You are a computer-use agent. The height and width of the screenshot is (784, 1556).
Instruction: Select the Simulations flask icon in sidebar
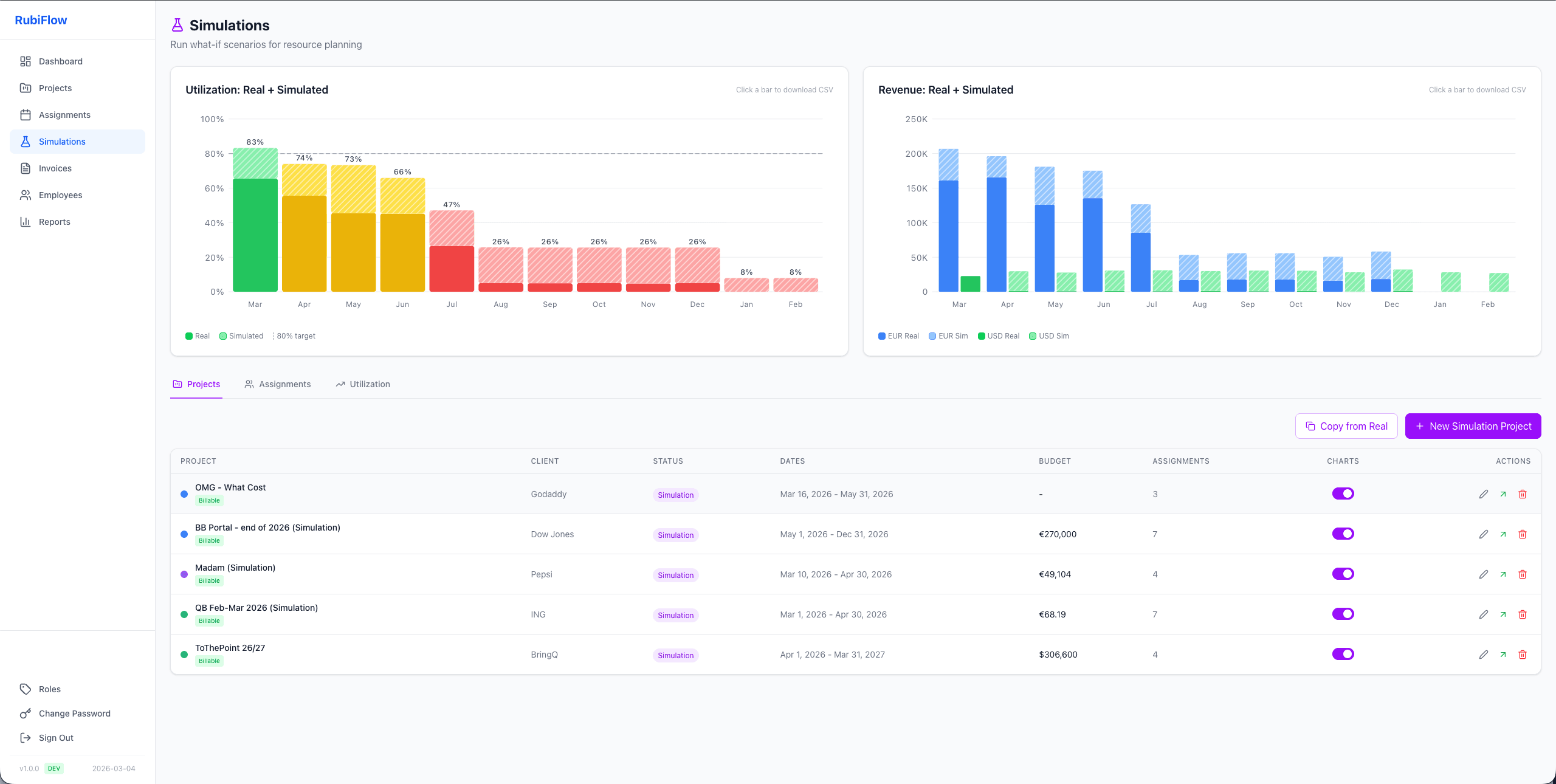coord(26,141)
